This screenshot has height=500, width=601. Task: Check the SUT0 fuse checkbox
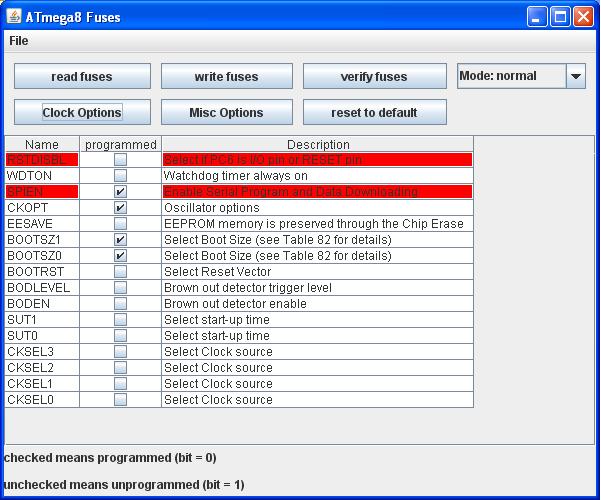[120, 336]
